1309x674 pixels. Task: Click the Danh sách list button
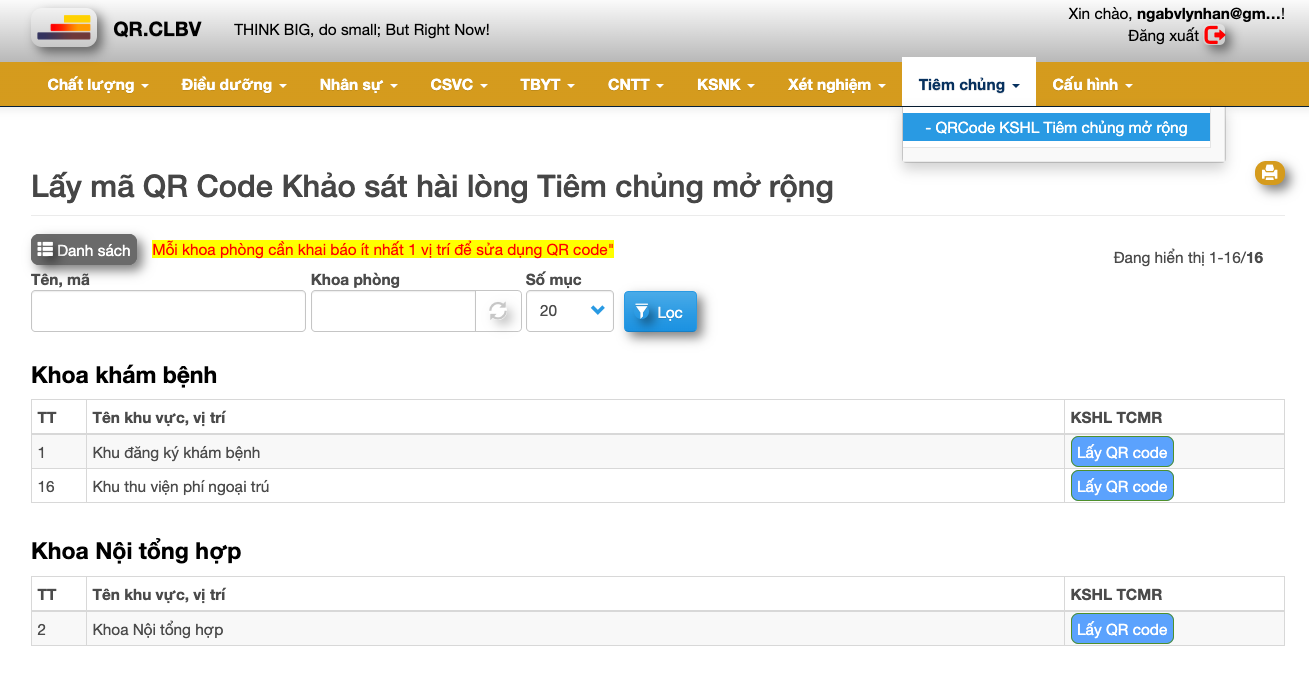[84, 250]
